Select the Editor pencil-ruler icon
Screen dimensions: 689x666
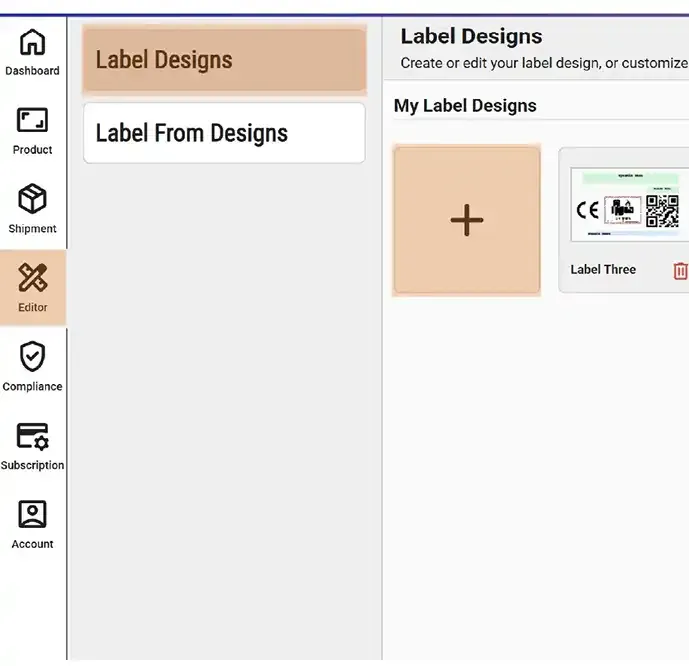coord(33,278)
